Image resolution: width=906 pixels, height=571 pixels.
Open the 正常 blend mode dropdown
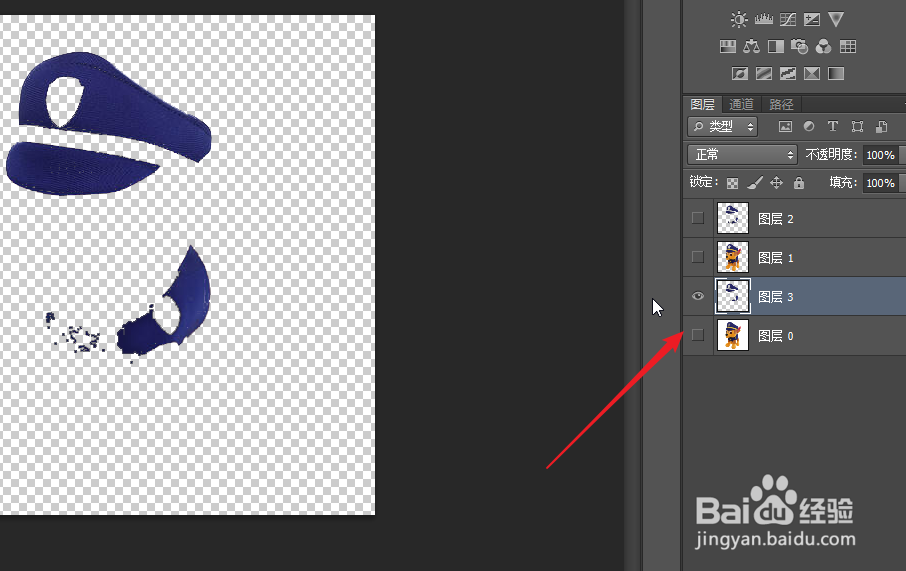(742, 154)
